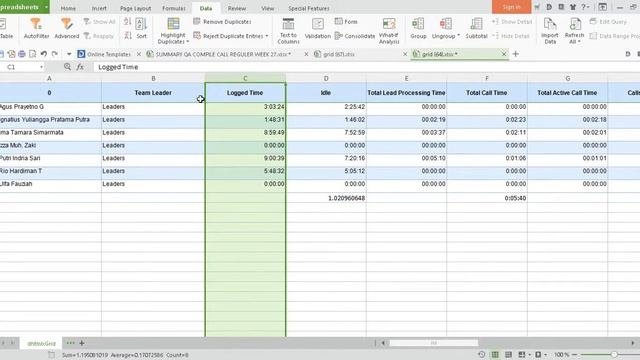The image size is (640, 360).
Task: Click the print icon in quick toolbar
Action: (x=22, y=54)
